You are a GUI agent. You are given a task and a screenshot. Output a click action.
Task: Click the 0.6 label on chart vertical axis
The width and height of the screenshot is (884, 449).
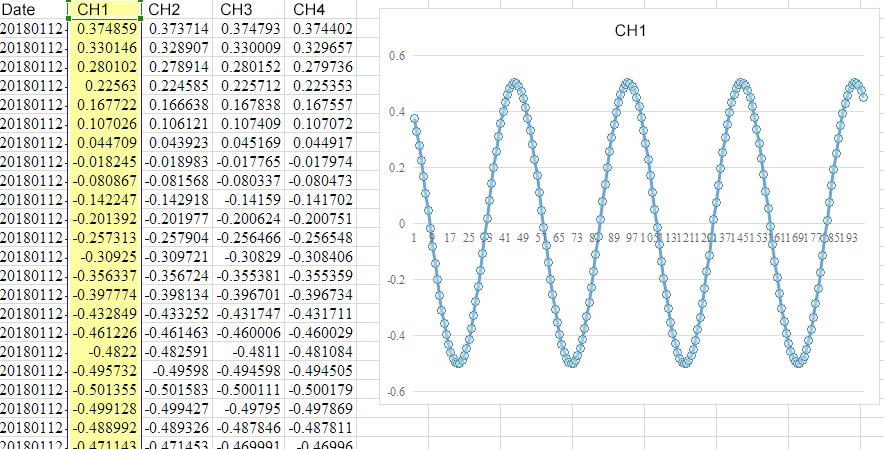point(397,55)
